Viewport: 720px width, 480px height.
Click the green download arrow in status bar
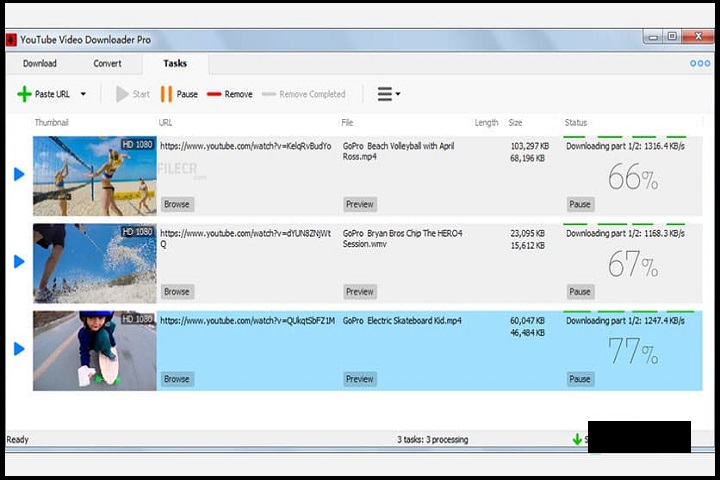(x=577, y=439)
